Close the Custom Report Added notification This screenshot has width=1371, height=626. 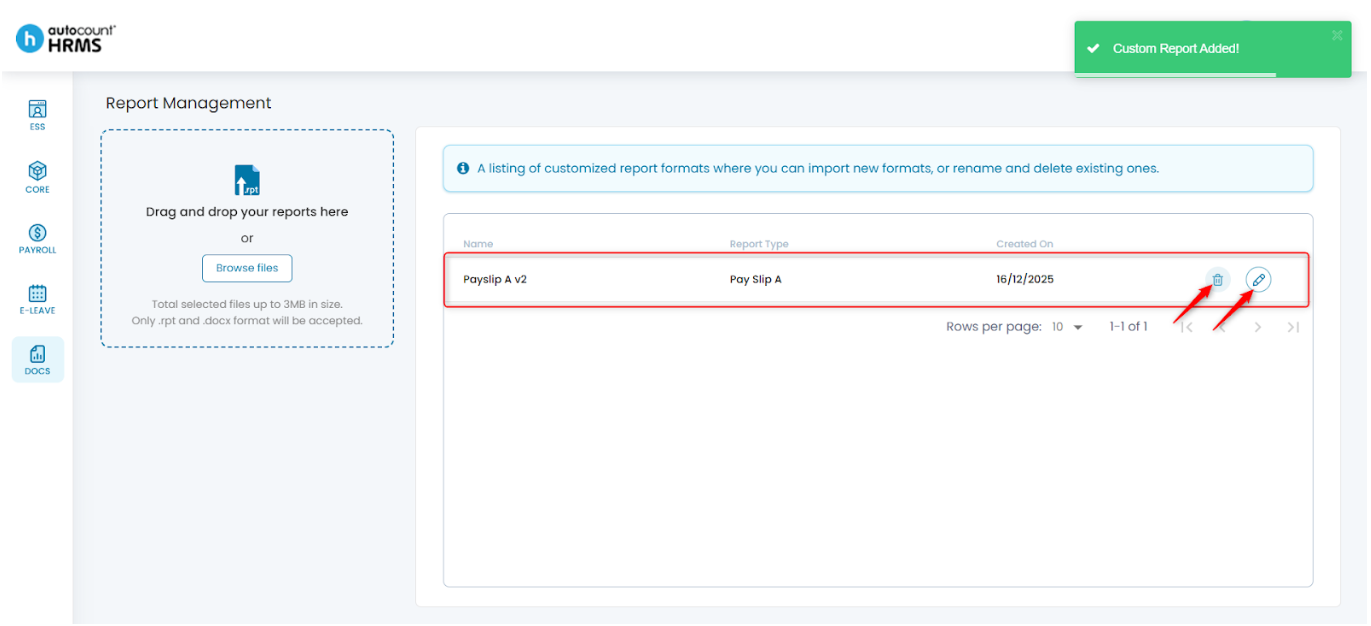1337,35
